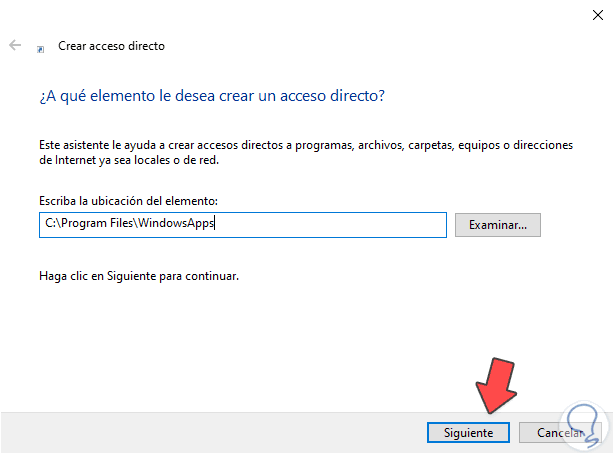Click the blue heading question about acceso directo

coord(212,96)
